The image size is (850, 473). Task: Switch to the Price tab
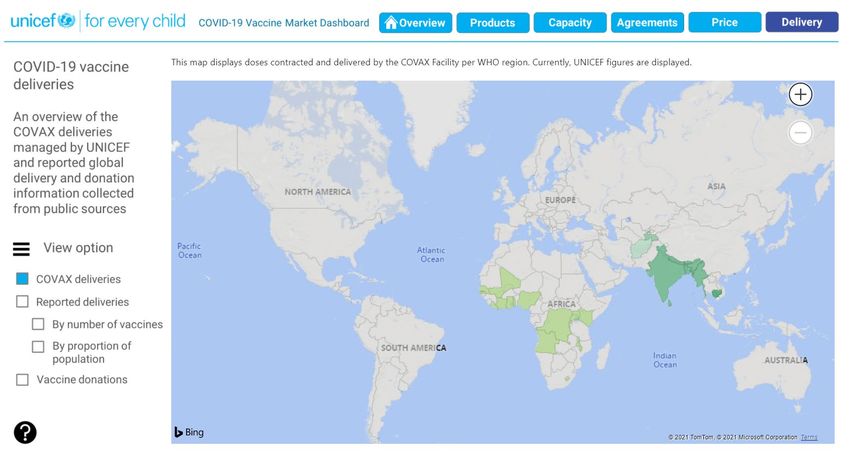[725, 23]
